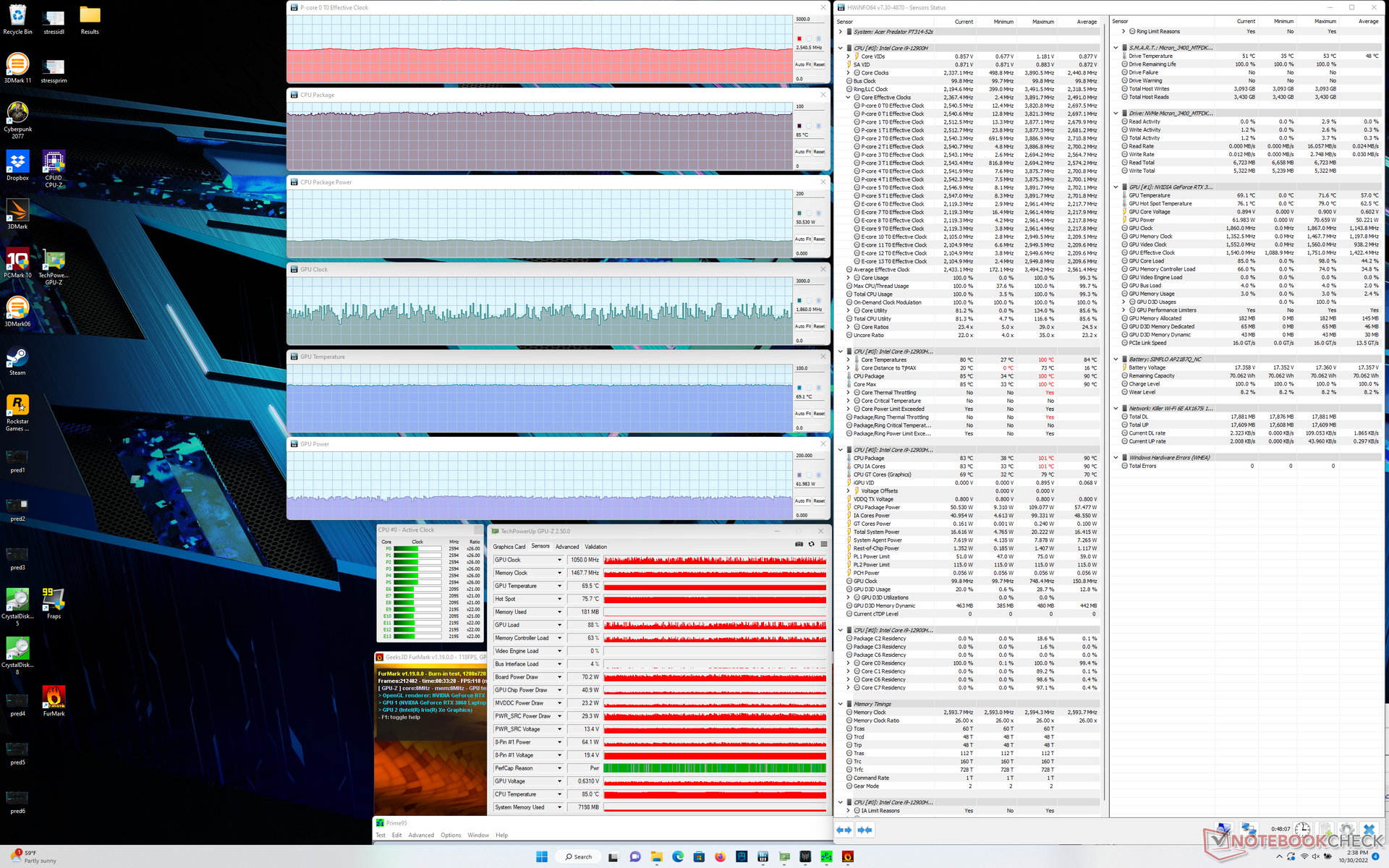Click HWiNFO reset clock timer icon

click(1302, 830)
